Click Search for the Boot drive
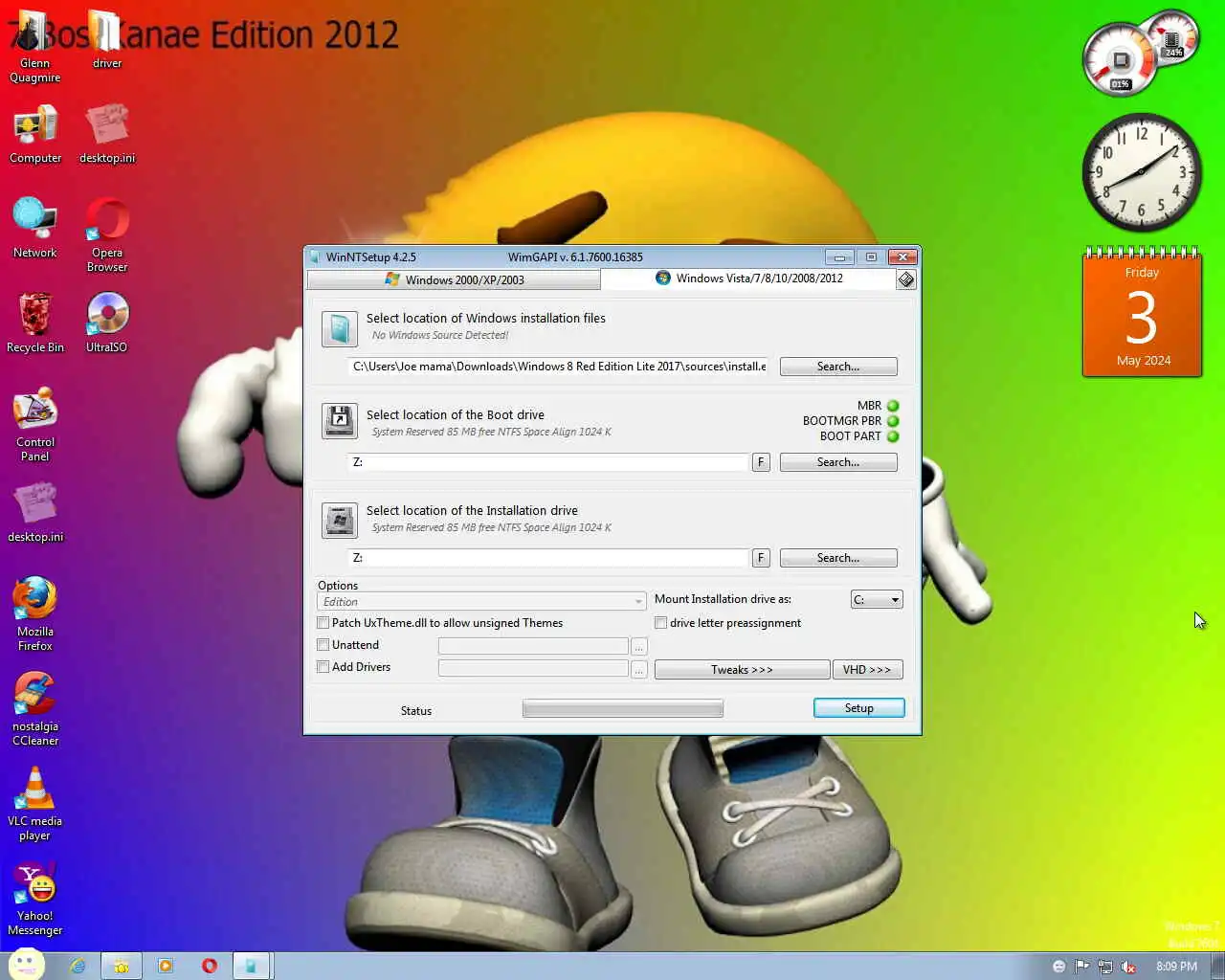1225x980 pixels. 838,462
